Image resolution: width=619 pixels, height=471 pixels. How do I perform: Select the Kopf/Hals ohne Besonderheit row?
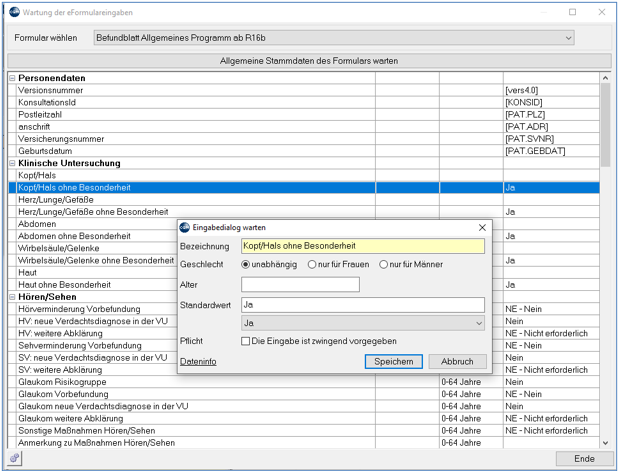pos(304,188)
